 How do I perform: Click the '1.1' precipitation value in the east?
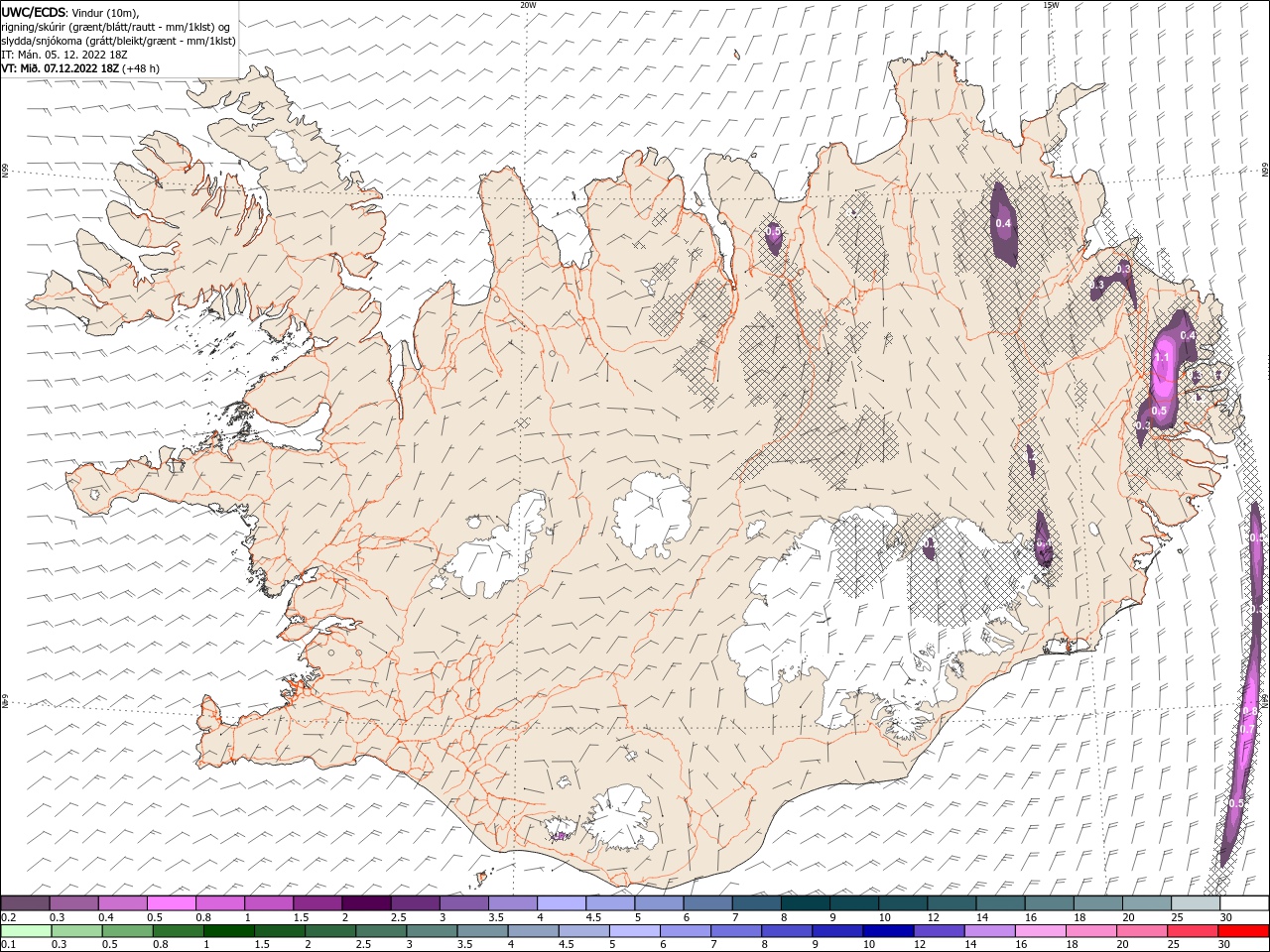point(1163,357)
